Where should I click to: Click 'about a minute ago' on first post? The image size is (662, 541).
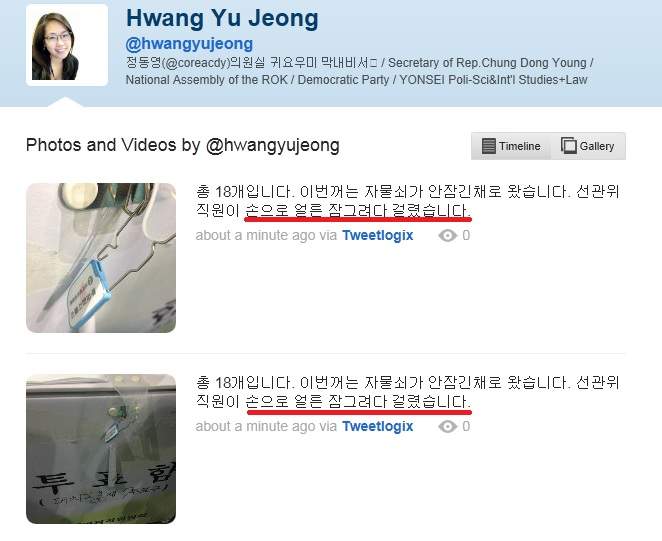255,235
